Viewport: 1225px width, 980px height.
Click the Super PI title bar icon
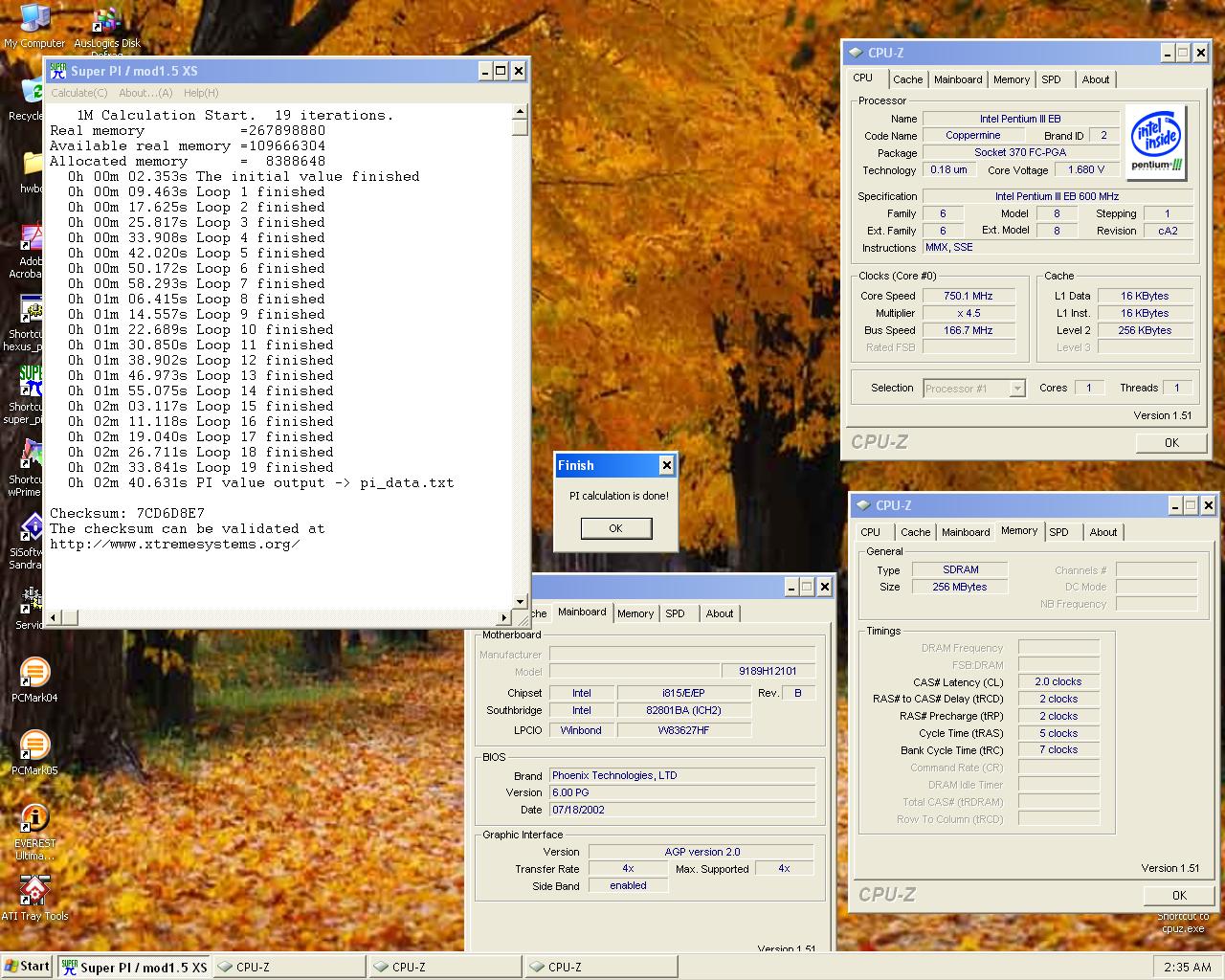[x=57, y=71]
